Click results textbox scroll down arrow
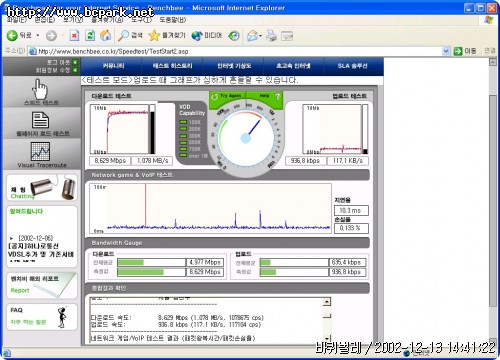 [327, 338]
